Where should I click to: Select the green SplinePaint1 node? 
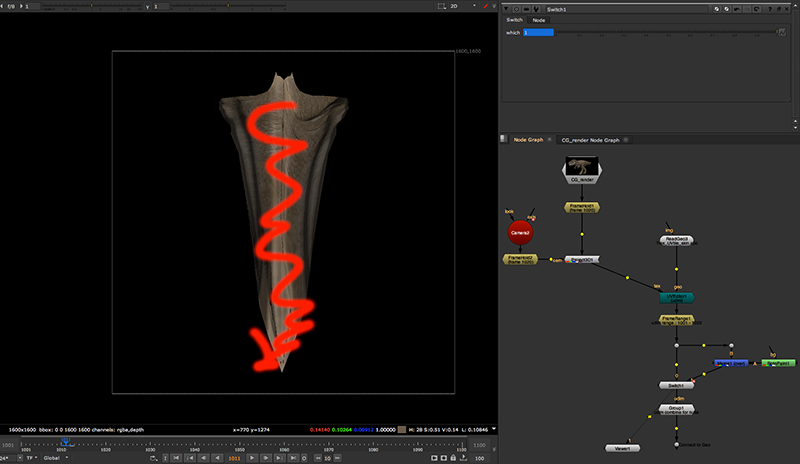click(779, 363)
